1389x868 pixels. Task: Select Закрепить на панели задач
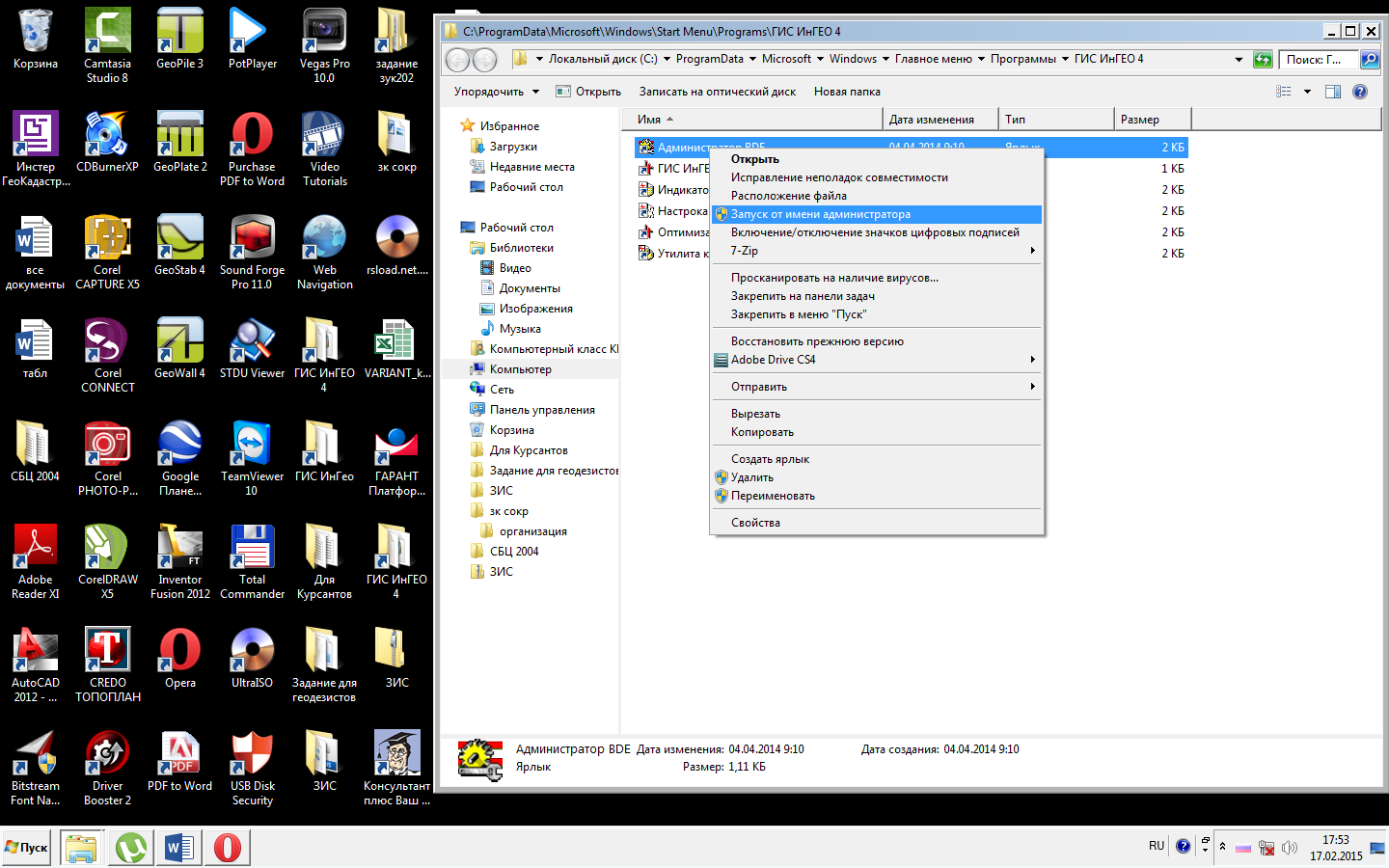[x=877, y=296]
